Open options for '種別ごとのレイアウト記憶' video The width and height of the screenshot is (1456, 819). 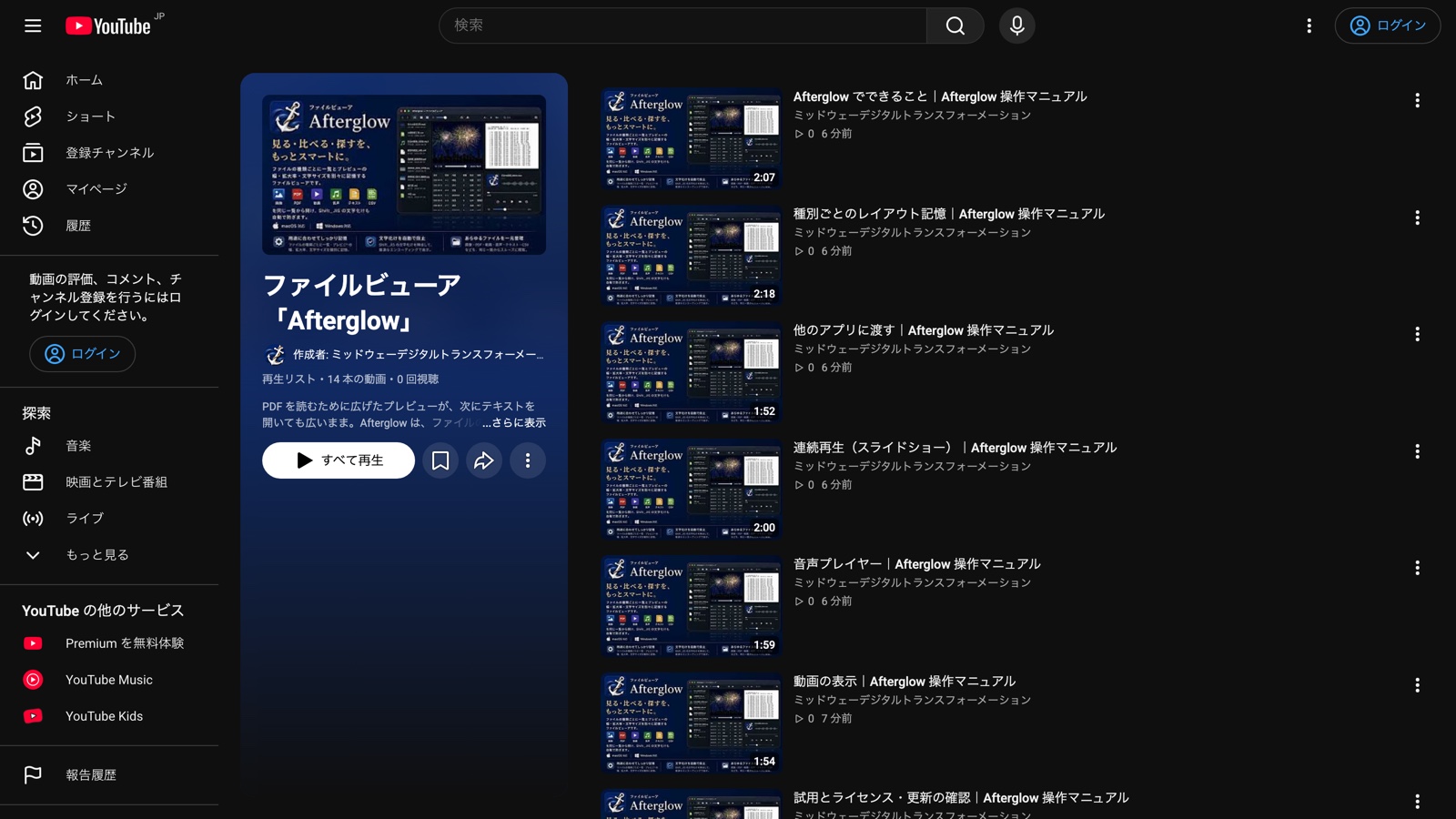coord(1417,217)
